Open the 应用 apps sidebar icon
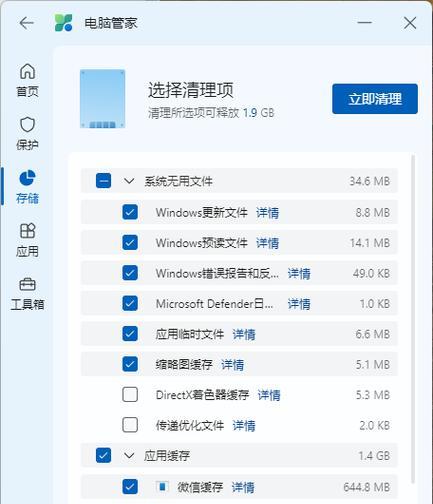This screenshot has height=504, width=433. [x=27, y=231]
